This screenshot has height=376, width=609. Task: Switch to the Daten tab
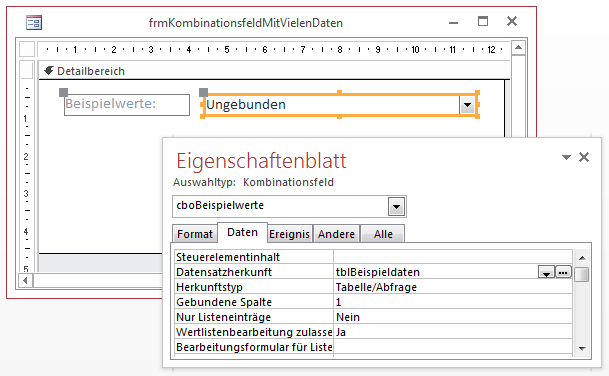tap(242, 232)
